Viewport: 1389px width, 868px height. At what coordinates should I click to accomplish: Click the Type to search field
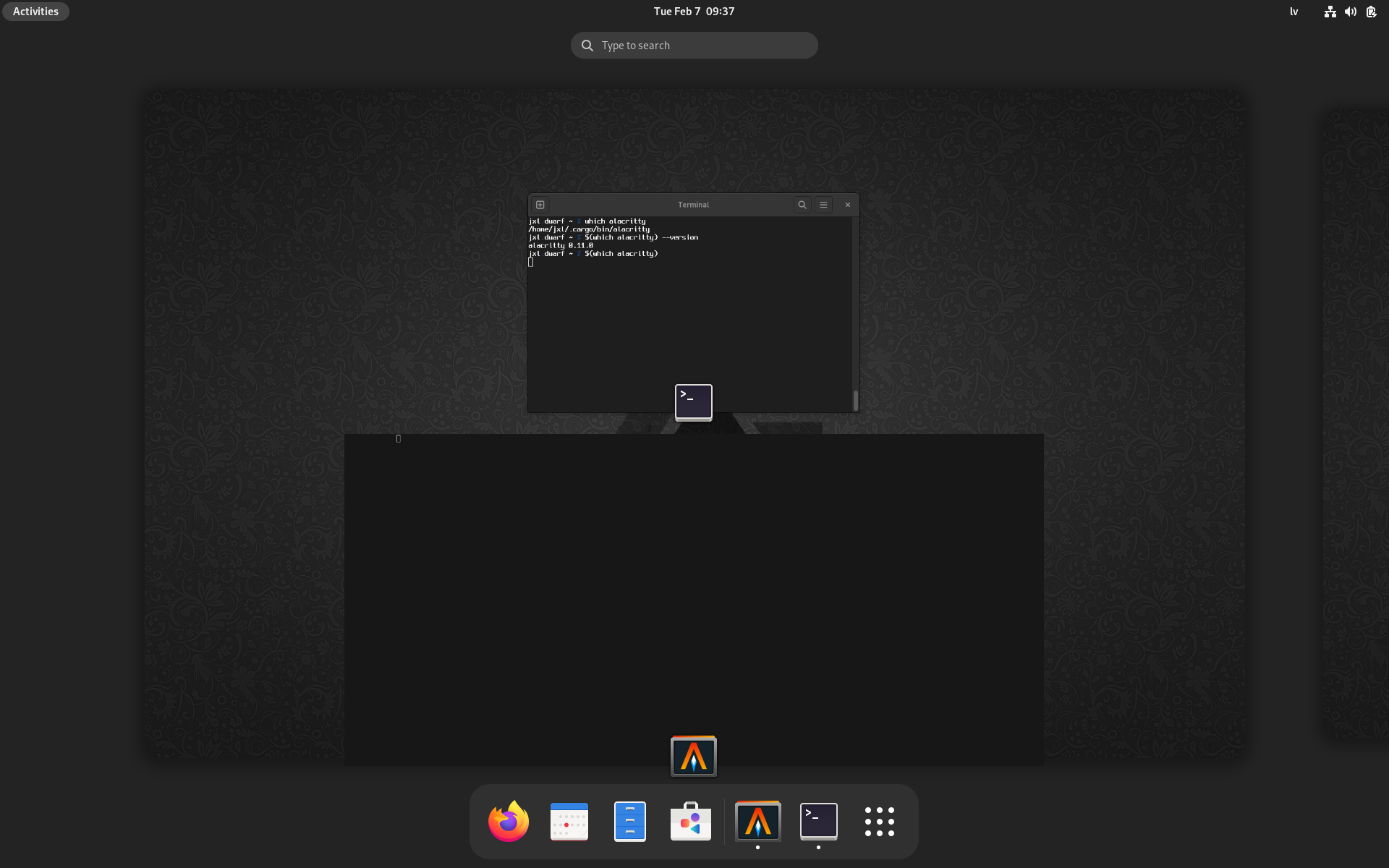pyautogui.click(x=694, y=45)
